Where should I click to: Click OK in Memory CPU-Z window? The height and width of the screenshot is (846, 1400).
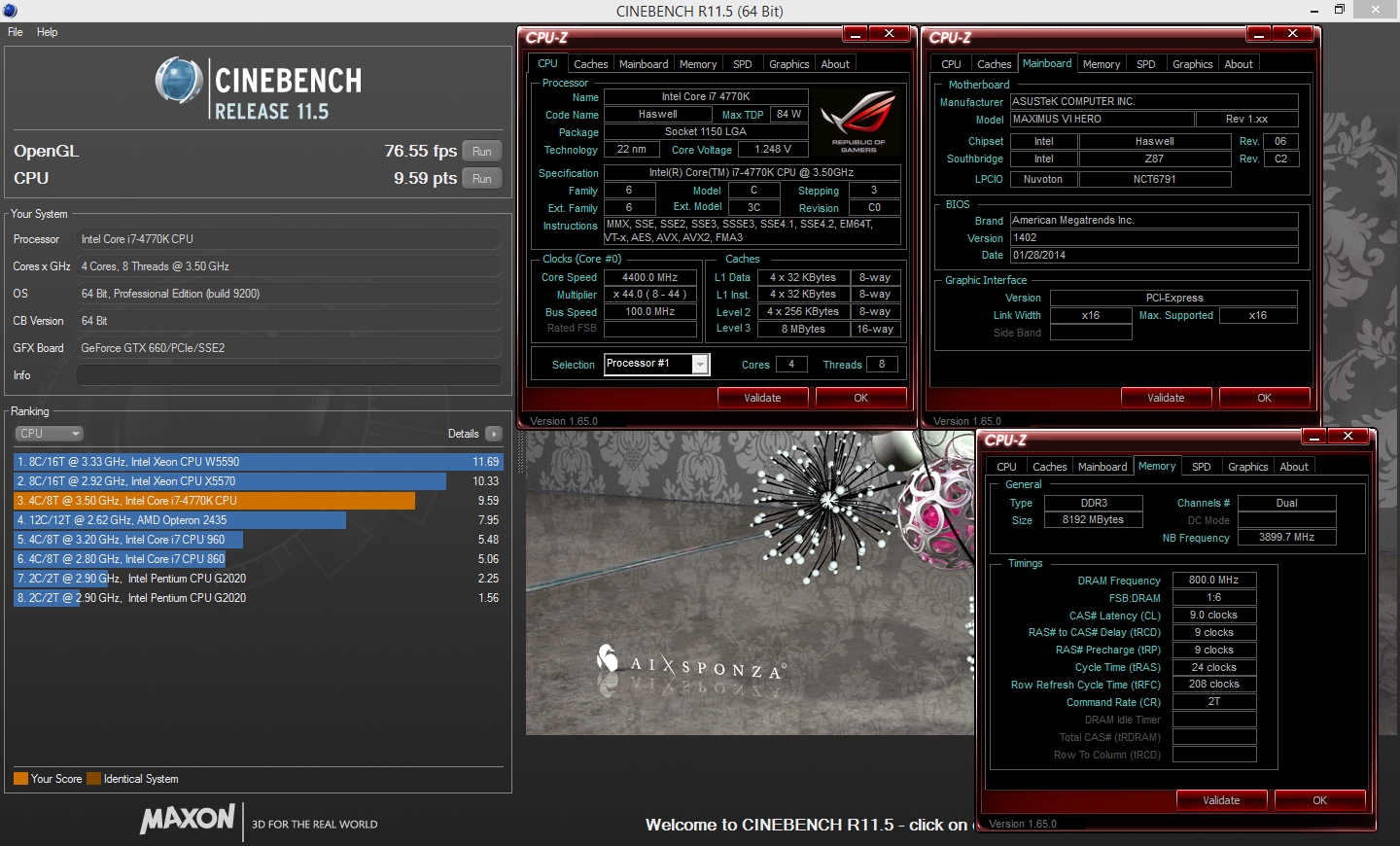1319,800
